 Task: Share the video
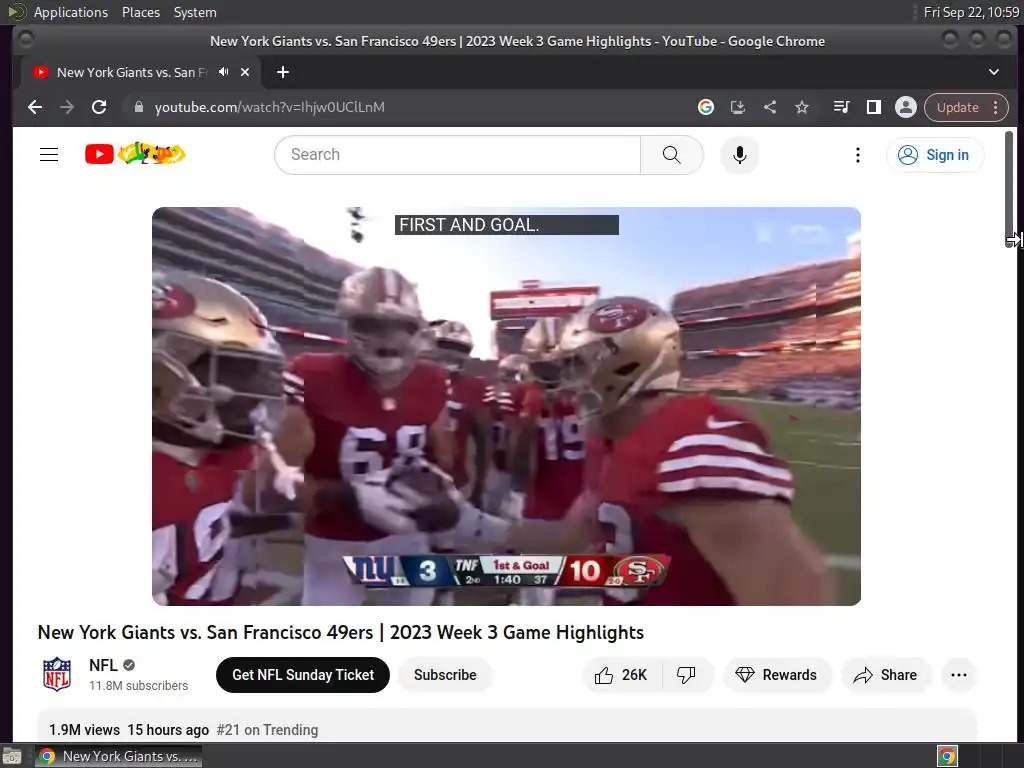(886, 675)
